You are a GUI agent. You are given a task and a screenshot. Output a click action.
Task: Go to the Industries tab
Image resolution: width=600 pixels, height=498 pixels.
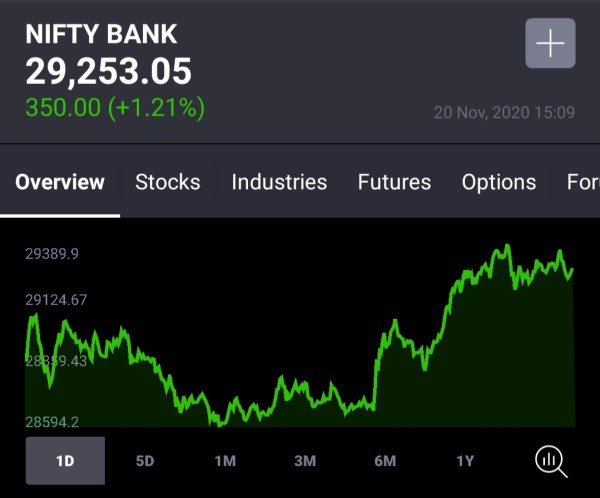[279, 182]
